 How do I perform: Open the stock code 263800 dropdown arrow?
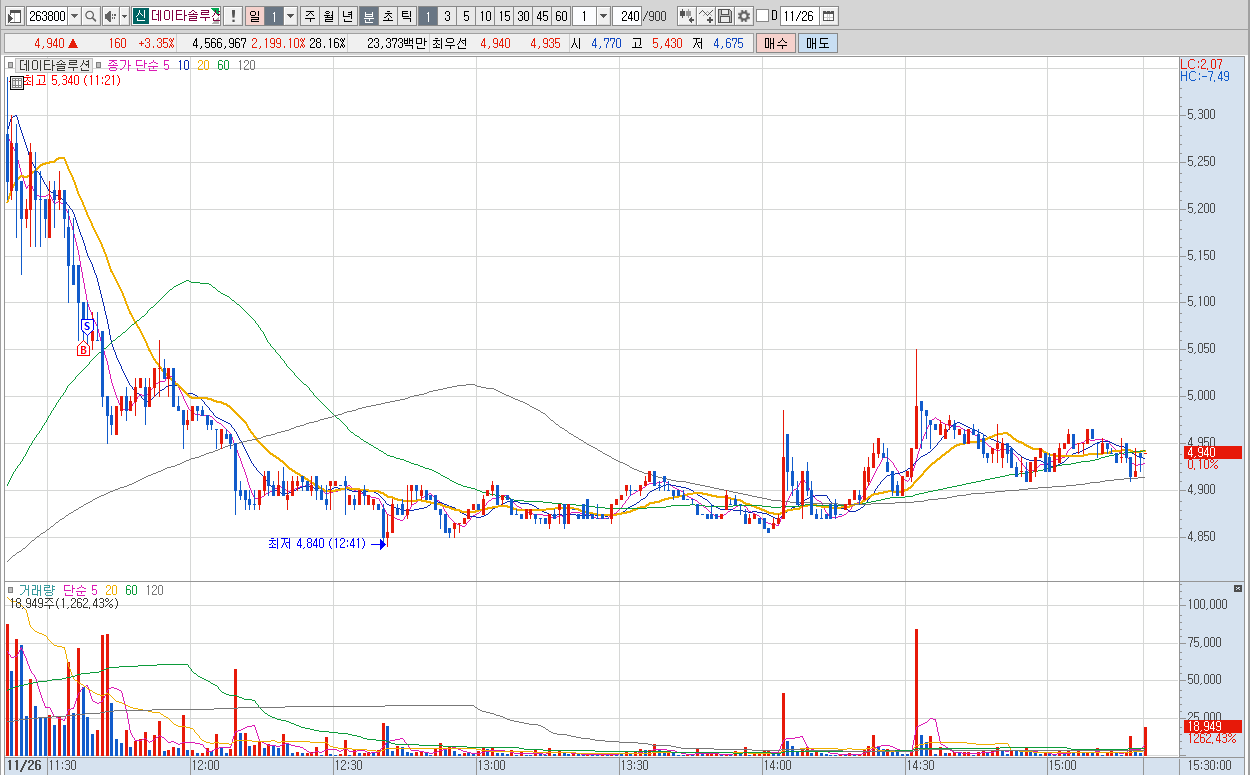pos(73,16)
